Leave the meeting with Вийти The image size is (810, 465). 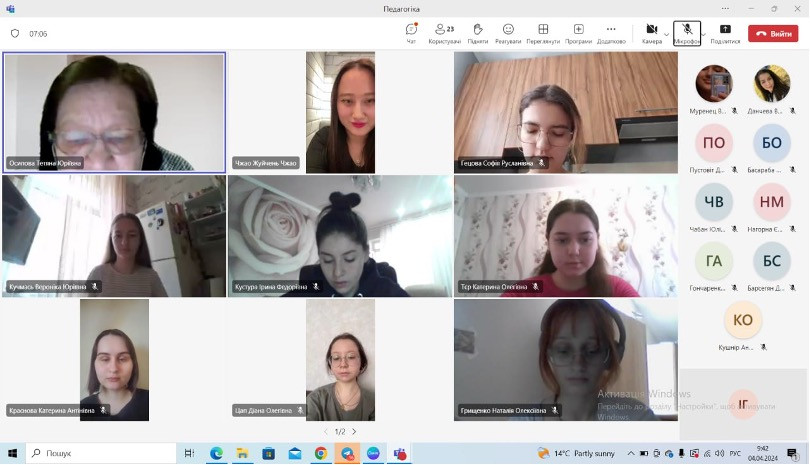773,34
